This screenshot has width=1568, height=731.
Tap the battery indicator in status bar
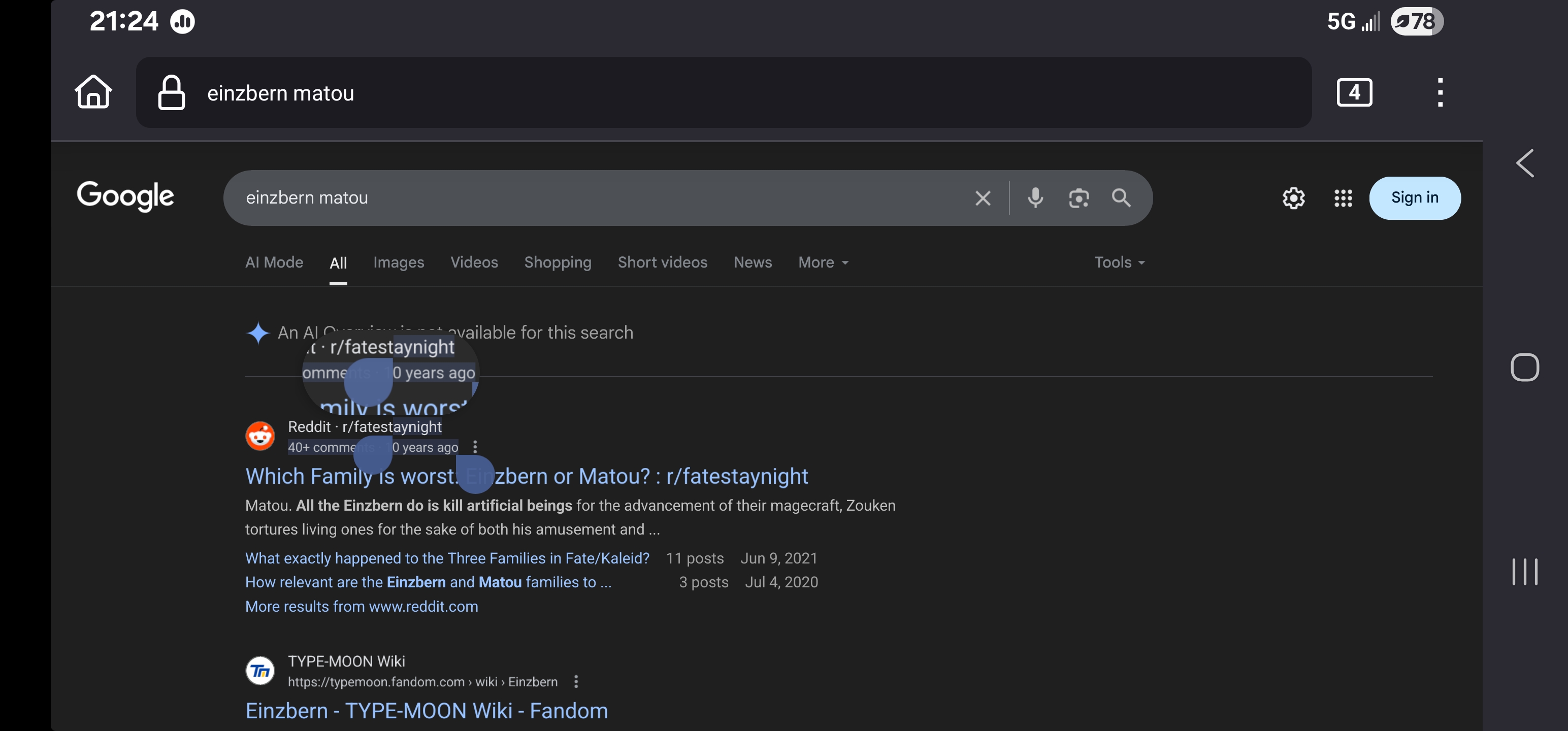pyautogui.click(x=1417, y=21)
